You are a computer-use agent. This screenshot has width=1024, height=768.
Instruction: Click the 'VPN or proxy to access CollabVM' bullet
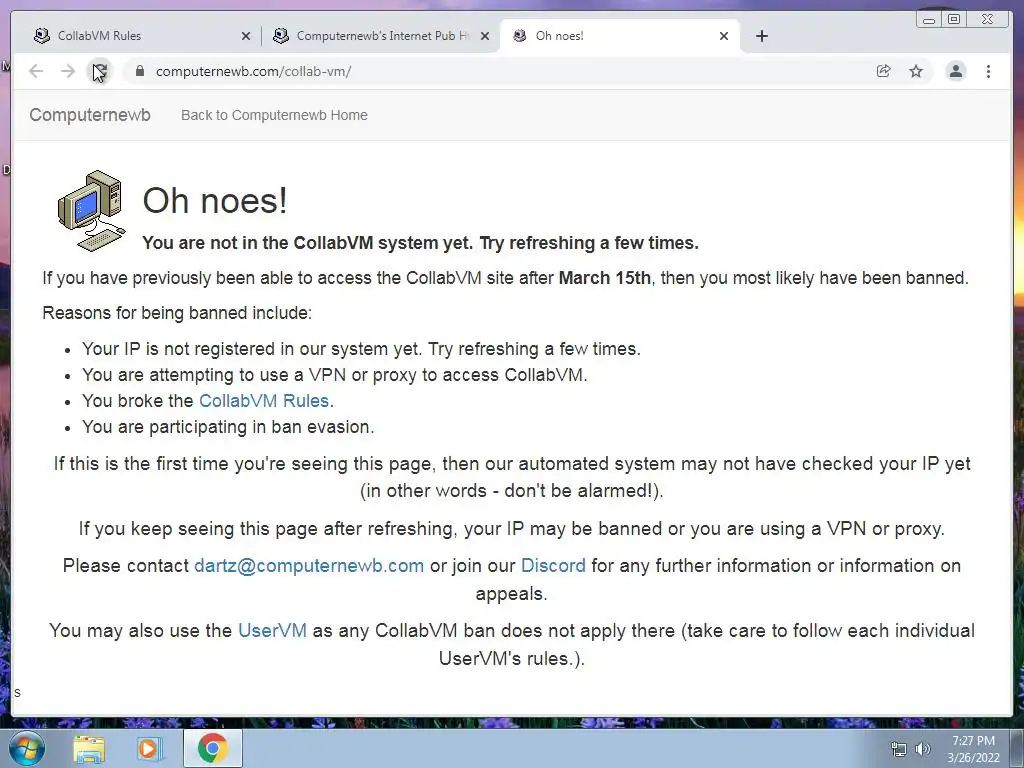pos(334,375)
